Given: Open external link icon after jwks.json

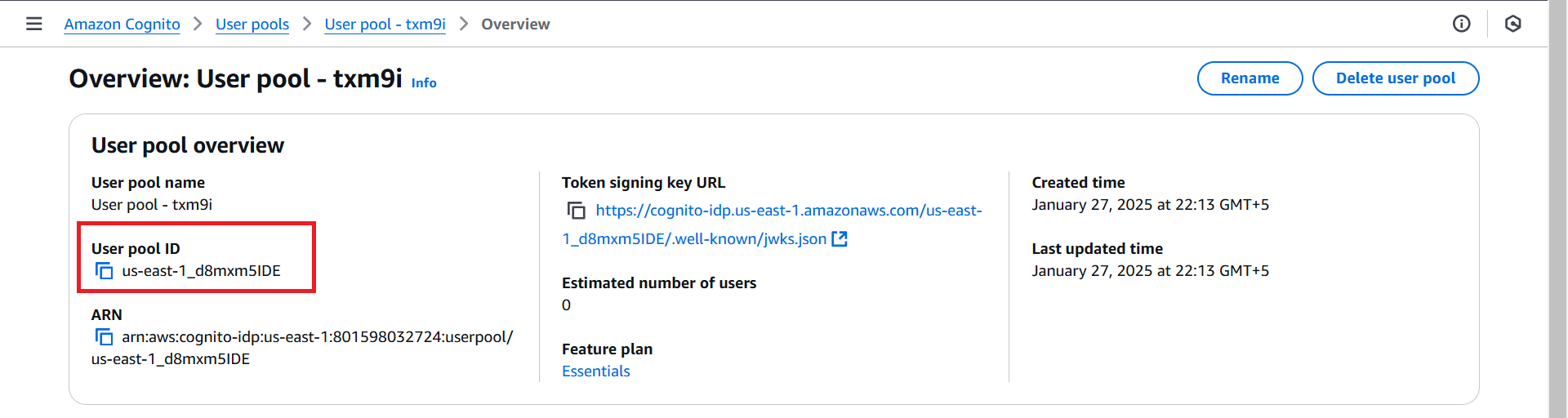Looking at the screenshot, I should [x=840, y=239].
